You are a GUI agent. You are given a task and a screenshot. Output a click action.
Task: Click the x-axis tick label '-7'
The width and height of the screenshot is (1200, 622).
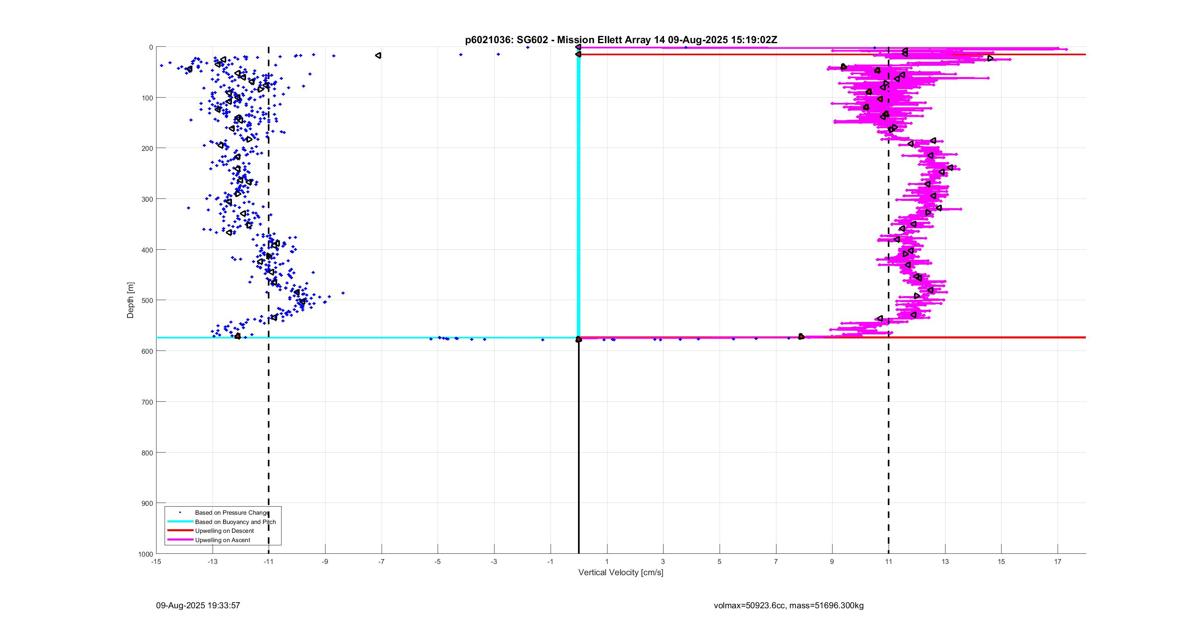point(381,562)
